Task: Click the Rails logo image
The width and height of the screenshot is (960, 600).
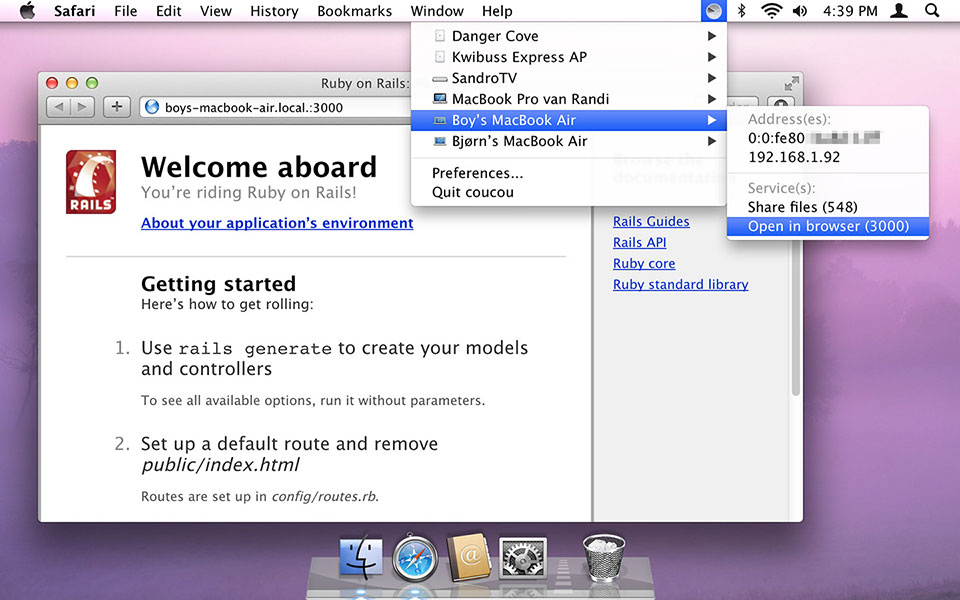Action: pos(91,182)
